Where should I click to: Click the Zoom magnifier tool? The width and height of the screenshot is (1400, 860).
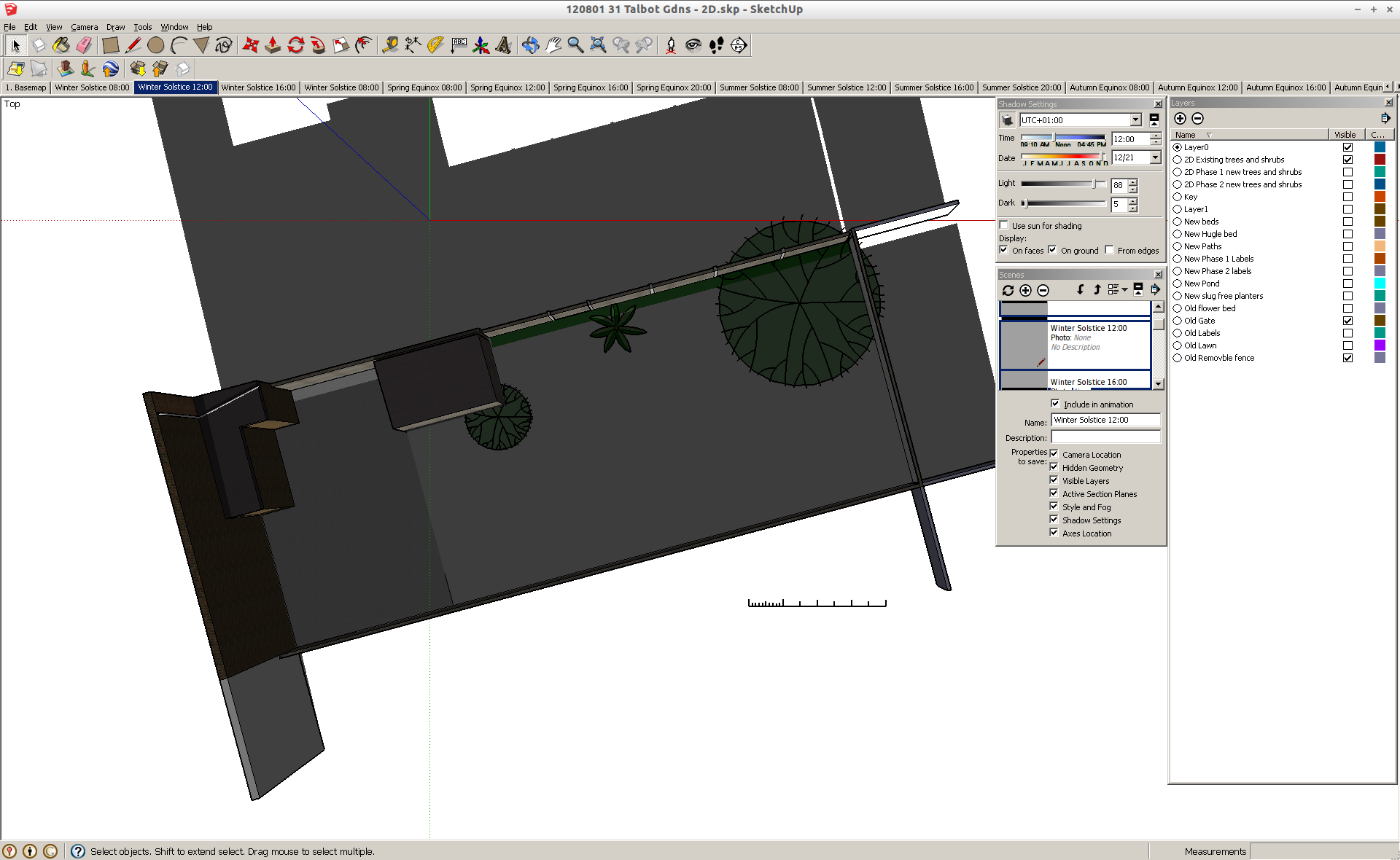coord(575,45)
